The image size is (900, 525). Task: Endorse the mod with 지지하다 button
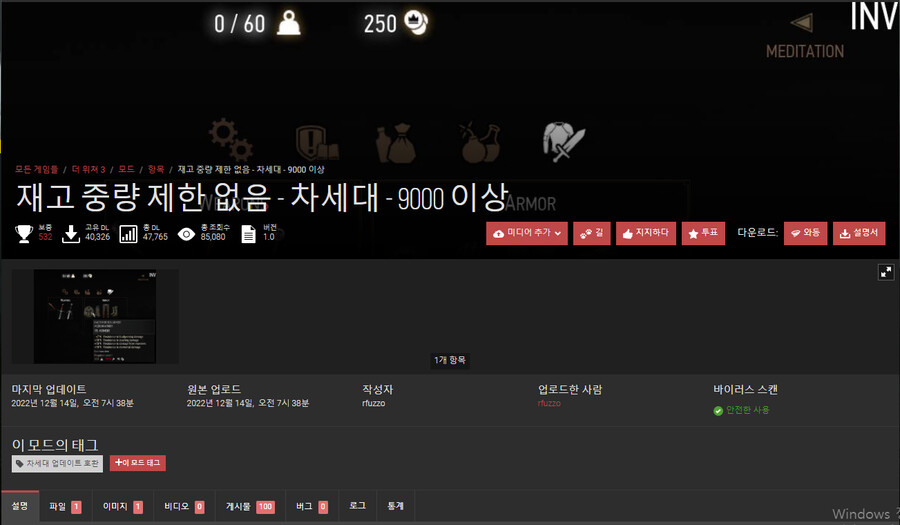pos(646,233)
